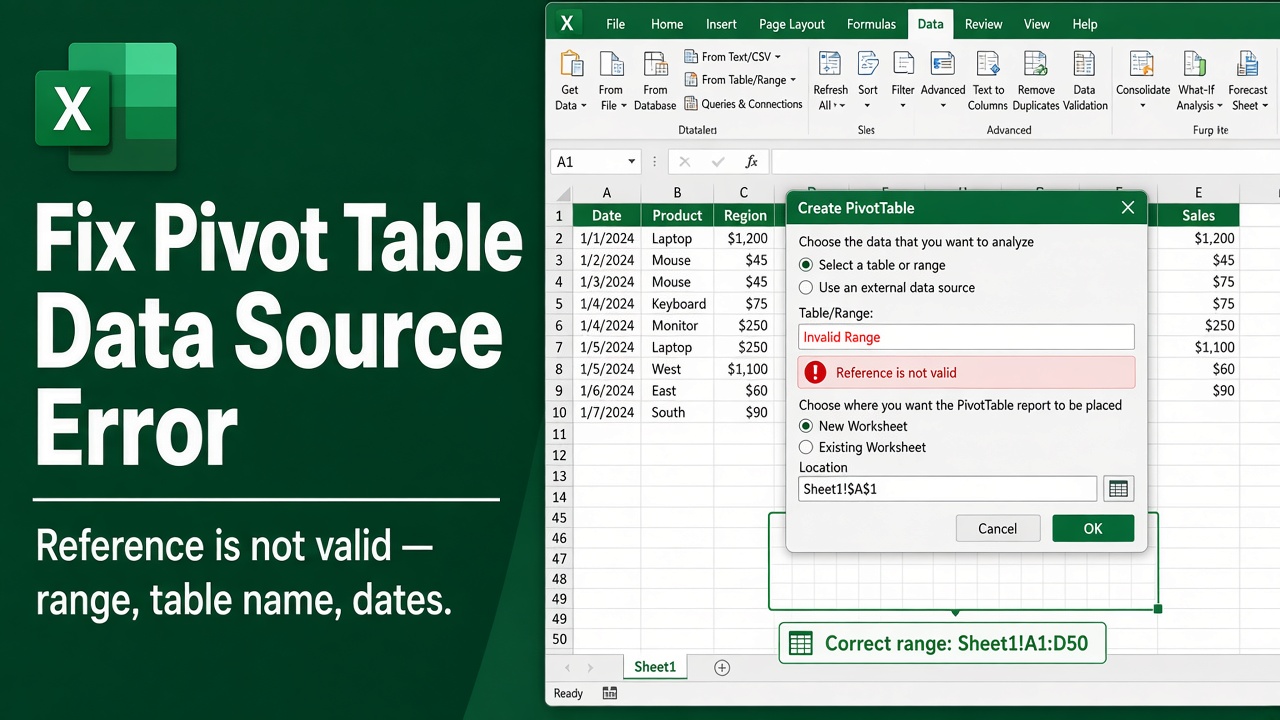Open What-If Analysis tool
The height and width of the screenshot is (720, 1280).
pos(1196,64)
